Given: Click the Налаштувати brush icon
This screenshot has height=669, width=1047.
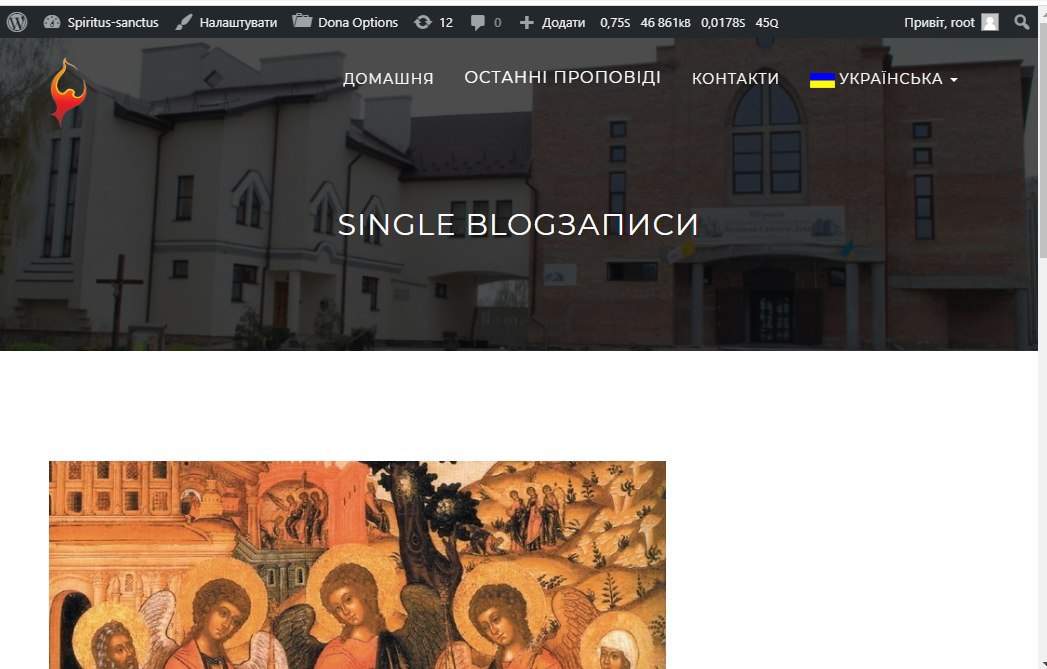Looking at the screenshot, I should pyautogui.click(x=184, y=22).
